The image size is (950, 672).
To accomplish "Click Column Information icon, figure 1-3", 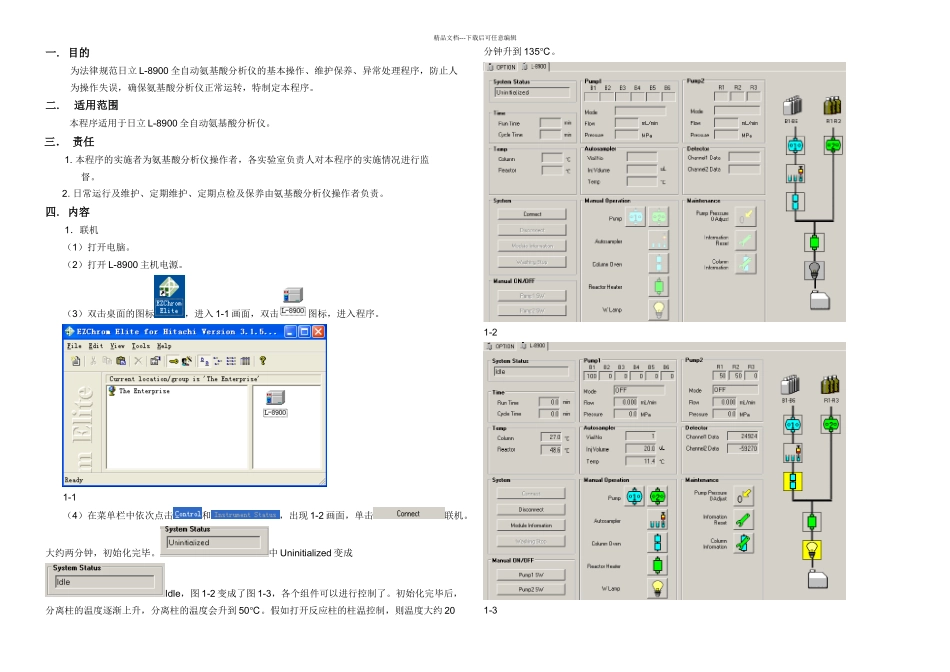I will pyautogui.click(x=744, y=542).
